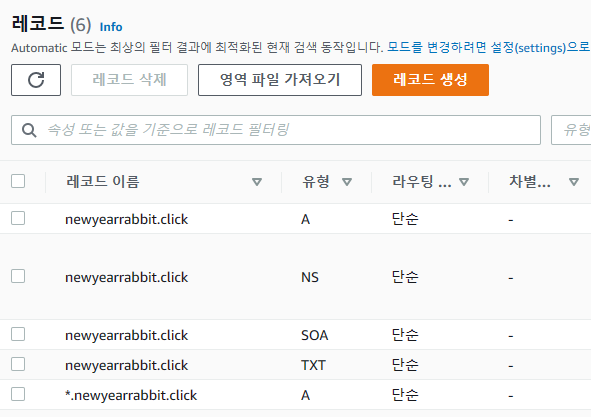Click 영역 파일 가져오기 button
The image size is (591, 417).
(280, 80)
